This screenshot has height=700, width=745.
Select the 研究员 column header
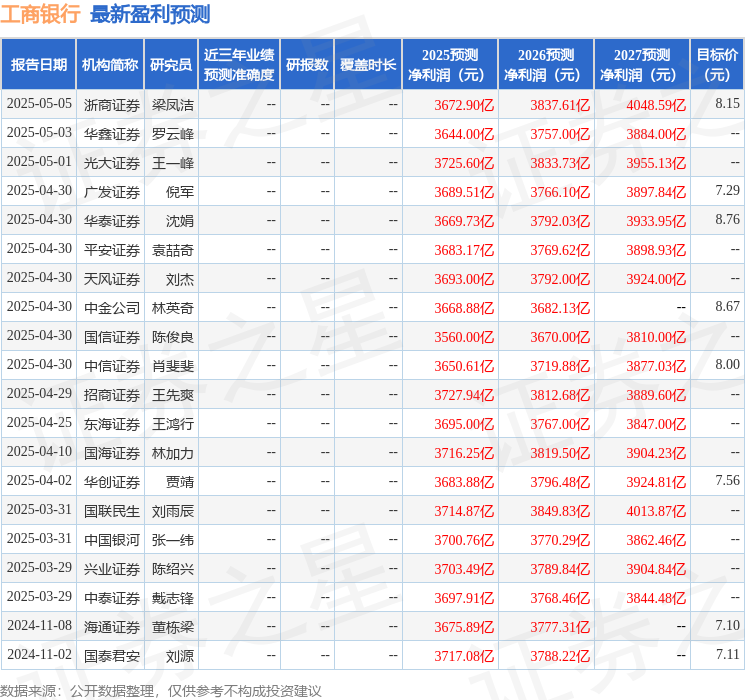(171, 64)
